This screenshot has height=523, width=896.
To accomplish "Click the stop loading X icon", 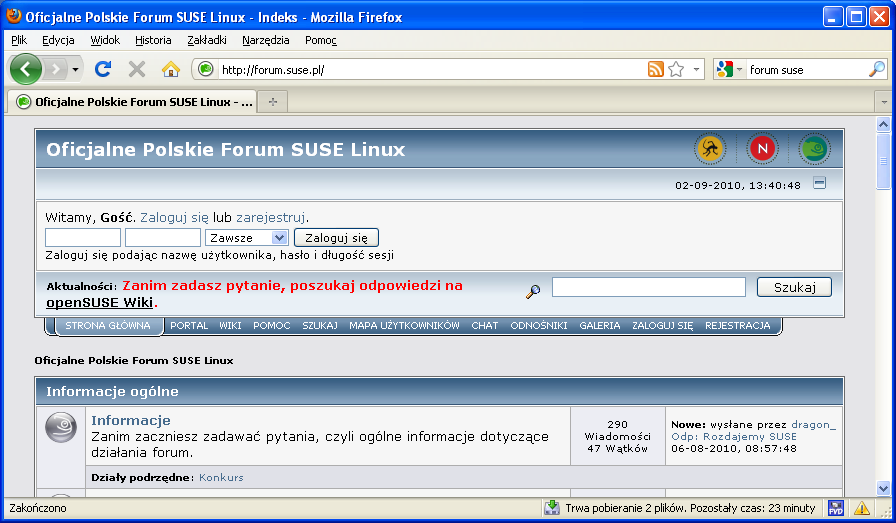I will 137,69.
